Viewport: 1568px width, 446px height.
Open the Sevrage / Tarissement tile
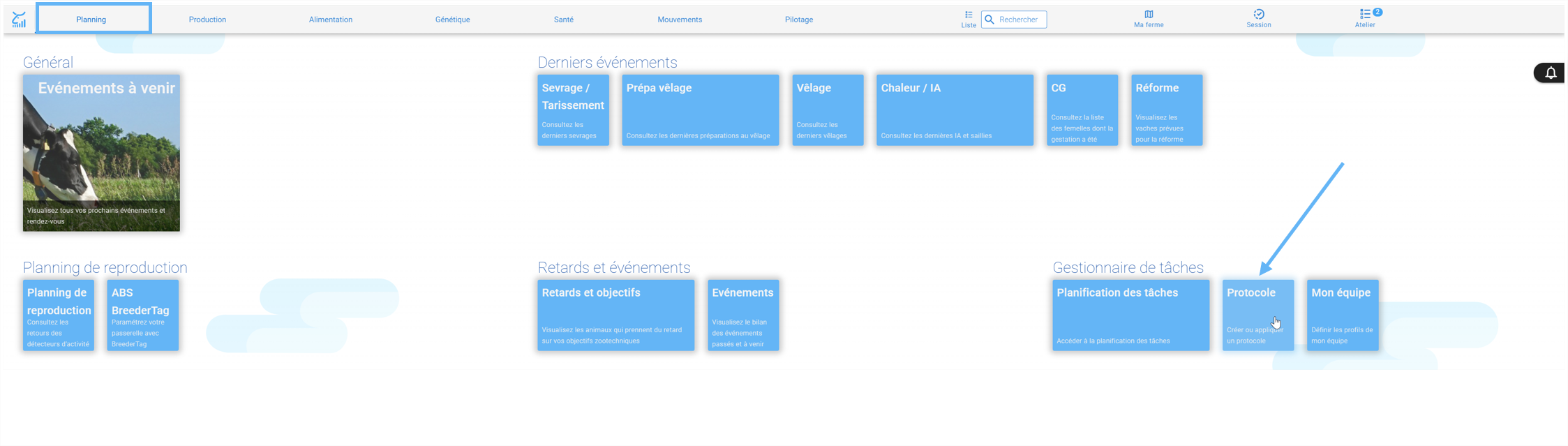(x=574, y=110)
